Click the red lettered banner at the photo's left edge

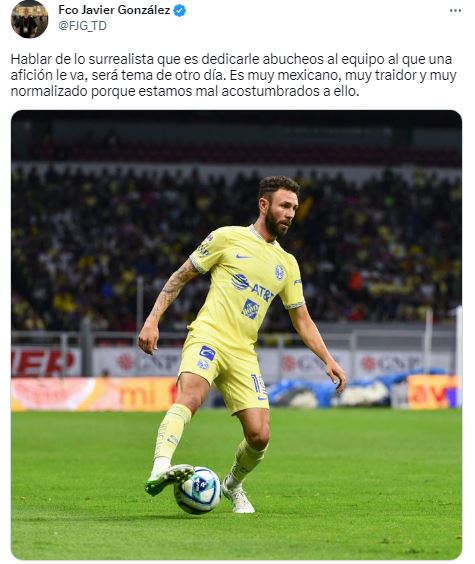(x=46, y=362)
